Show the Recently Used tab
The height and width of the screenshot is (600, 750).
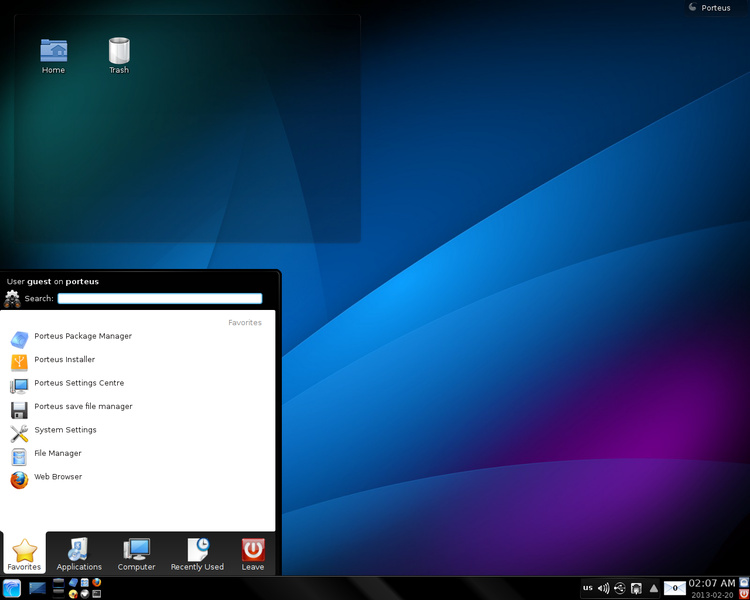[x=197, y=554]
